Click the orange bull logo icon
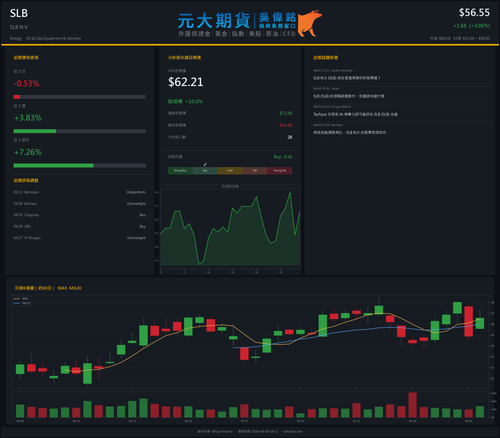The height and width of the screenshot is (438, 500). click(x=309, y=23)
